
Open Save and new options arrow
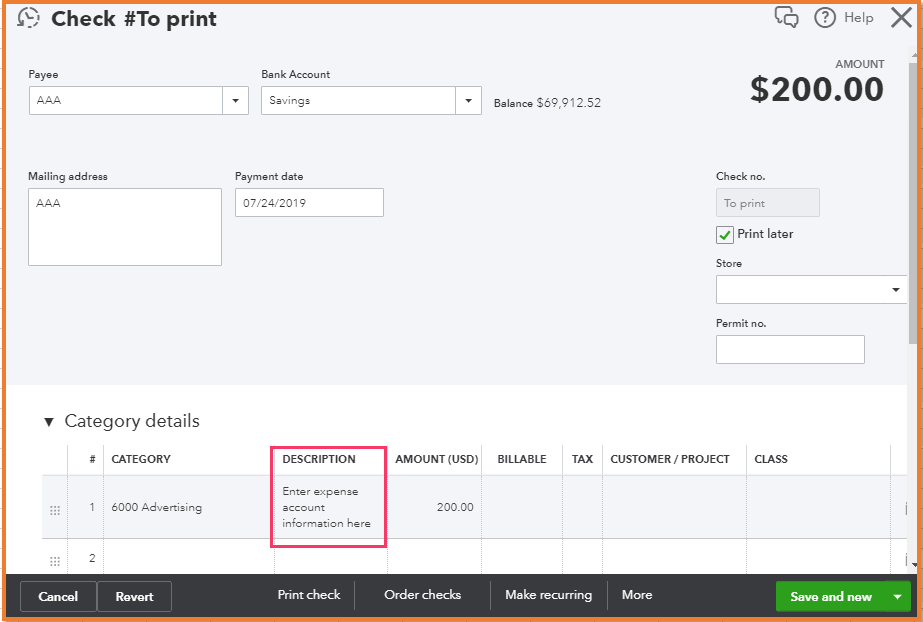(x=897, y=597)
